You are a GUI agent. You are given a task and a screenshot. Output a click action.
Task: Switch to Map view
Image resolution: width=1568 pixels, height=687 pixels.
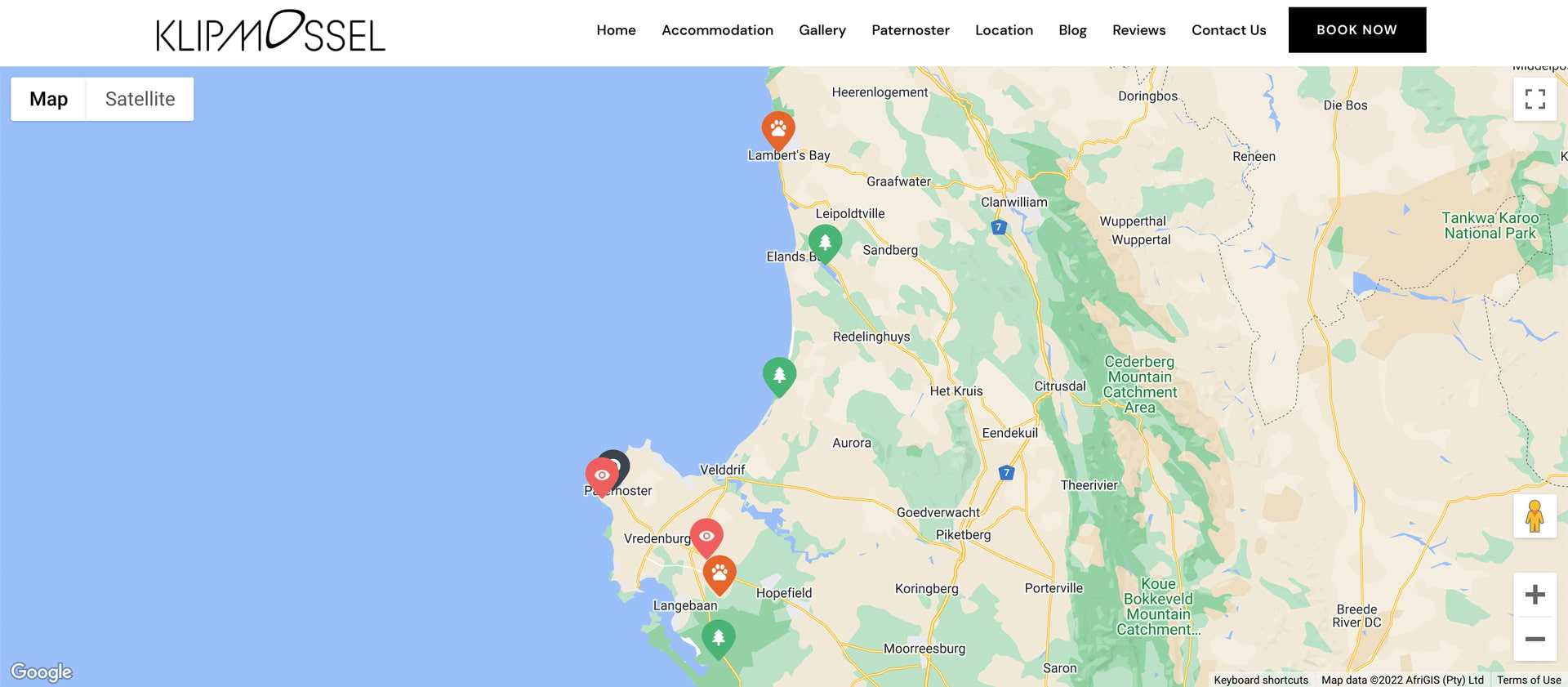point(48,99)
